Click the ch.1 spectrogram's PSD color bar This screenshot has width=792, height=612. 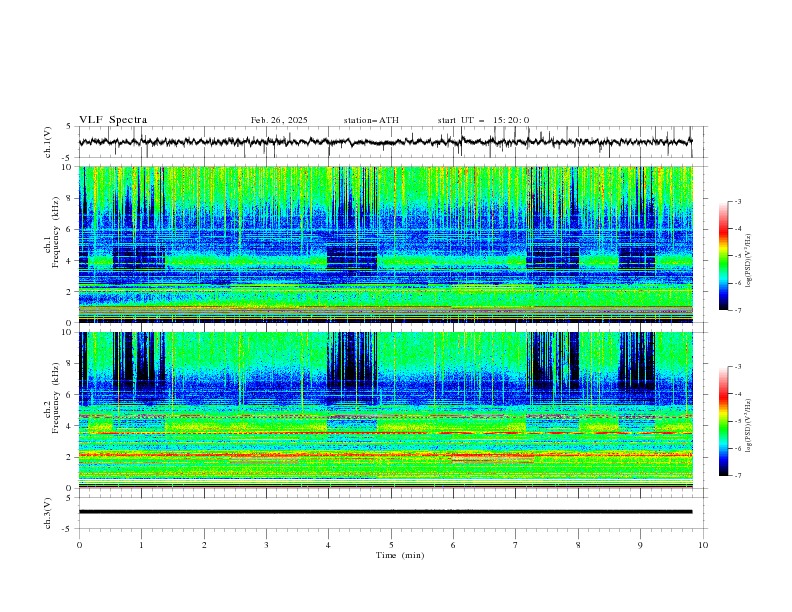coord(723,256)
